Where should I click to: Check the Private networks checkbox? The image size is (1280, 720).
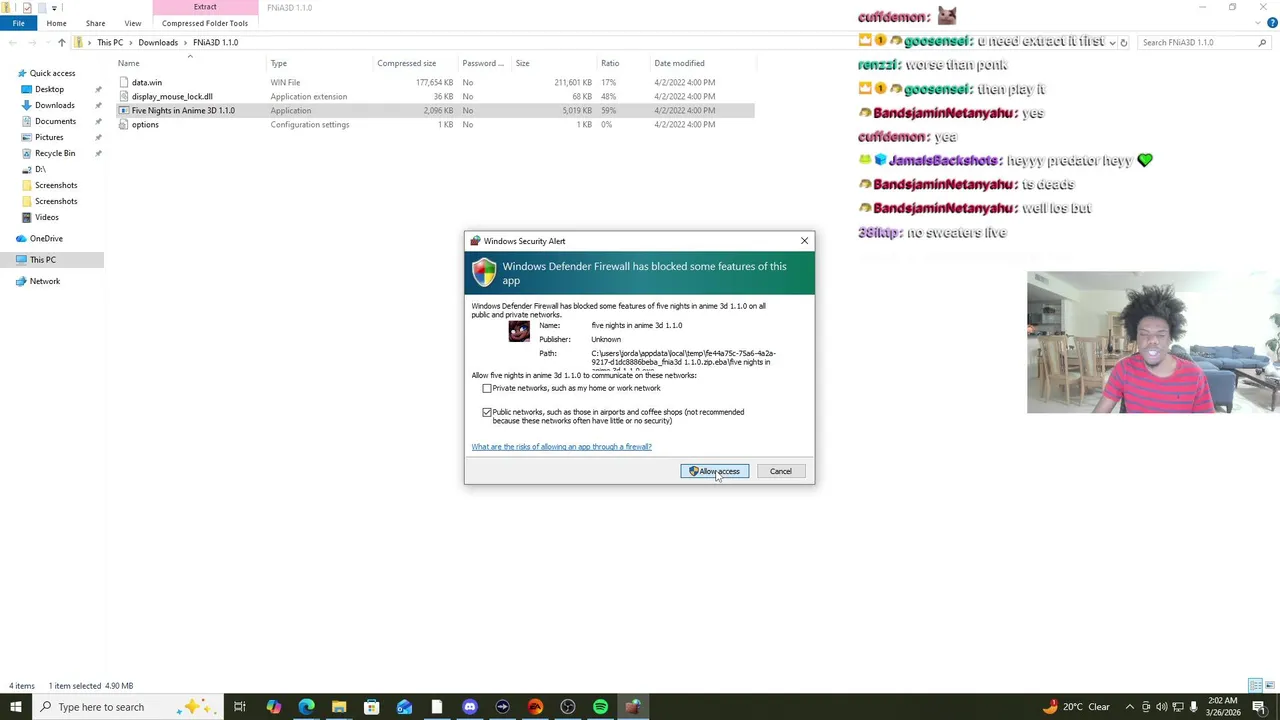(487, 388)
